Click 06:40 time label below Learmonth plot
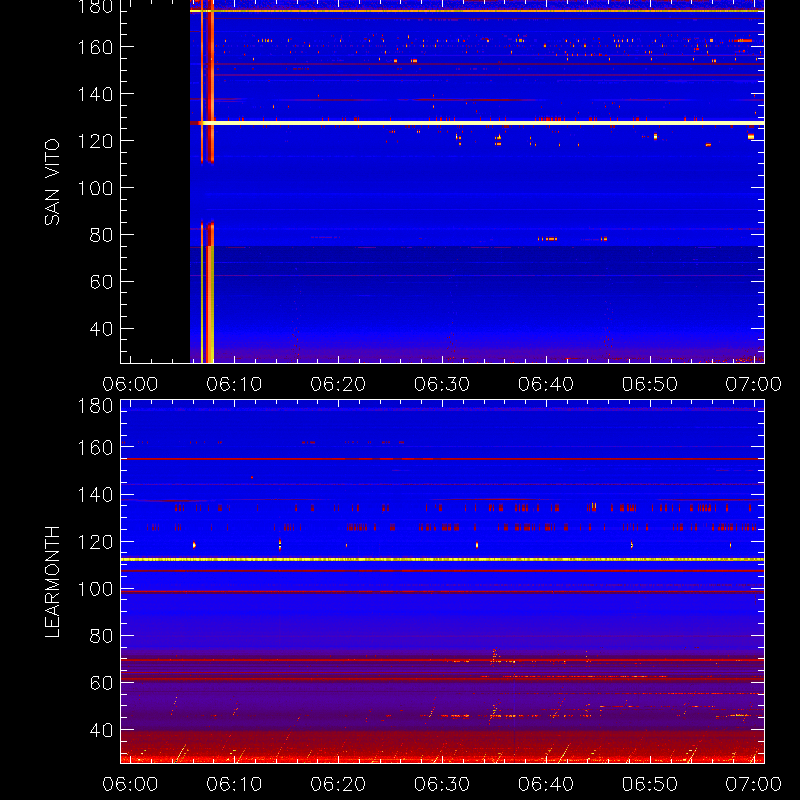 (546, 784)
